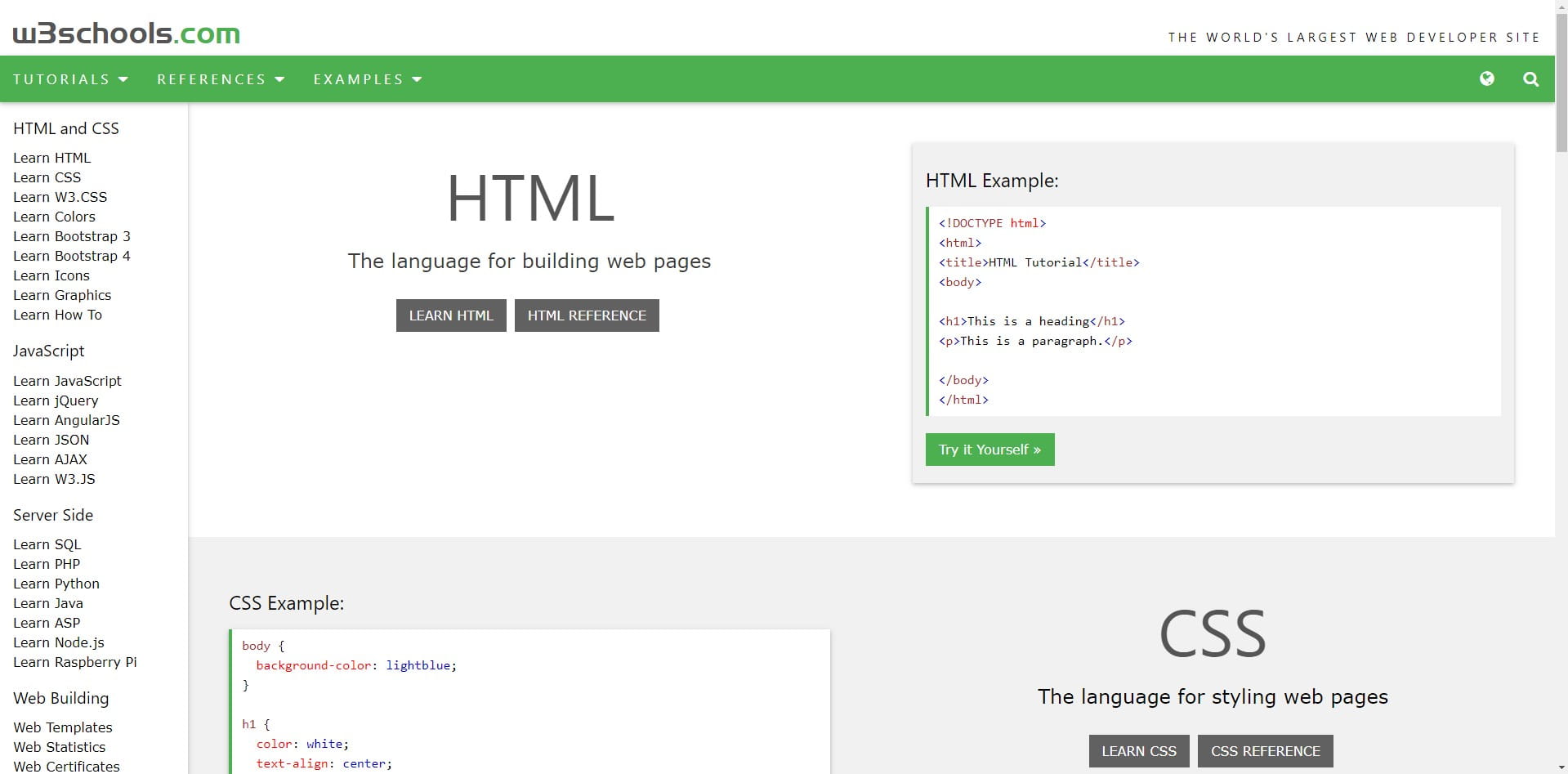Open Learn Icons sidebar link
Viewport: 1568px width, 774px height.
coord(51,275)
